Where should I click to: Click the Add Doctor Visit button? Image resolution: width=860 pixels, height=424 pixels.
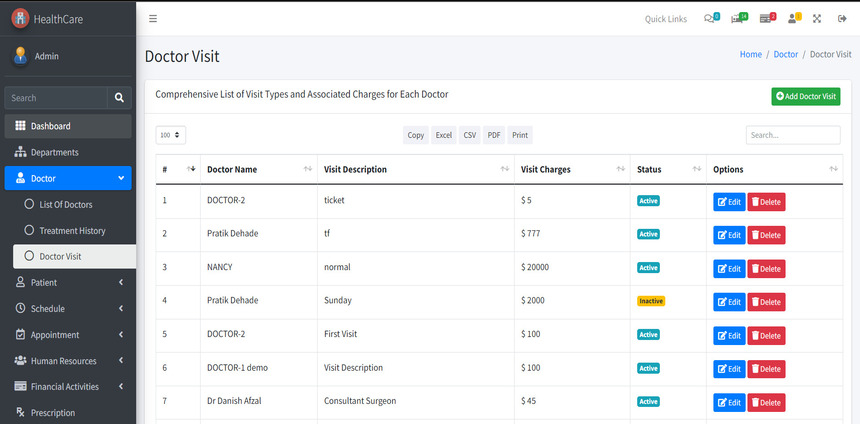point(806,96)
